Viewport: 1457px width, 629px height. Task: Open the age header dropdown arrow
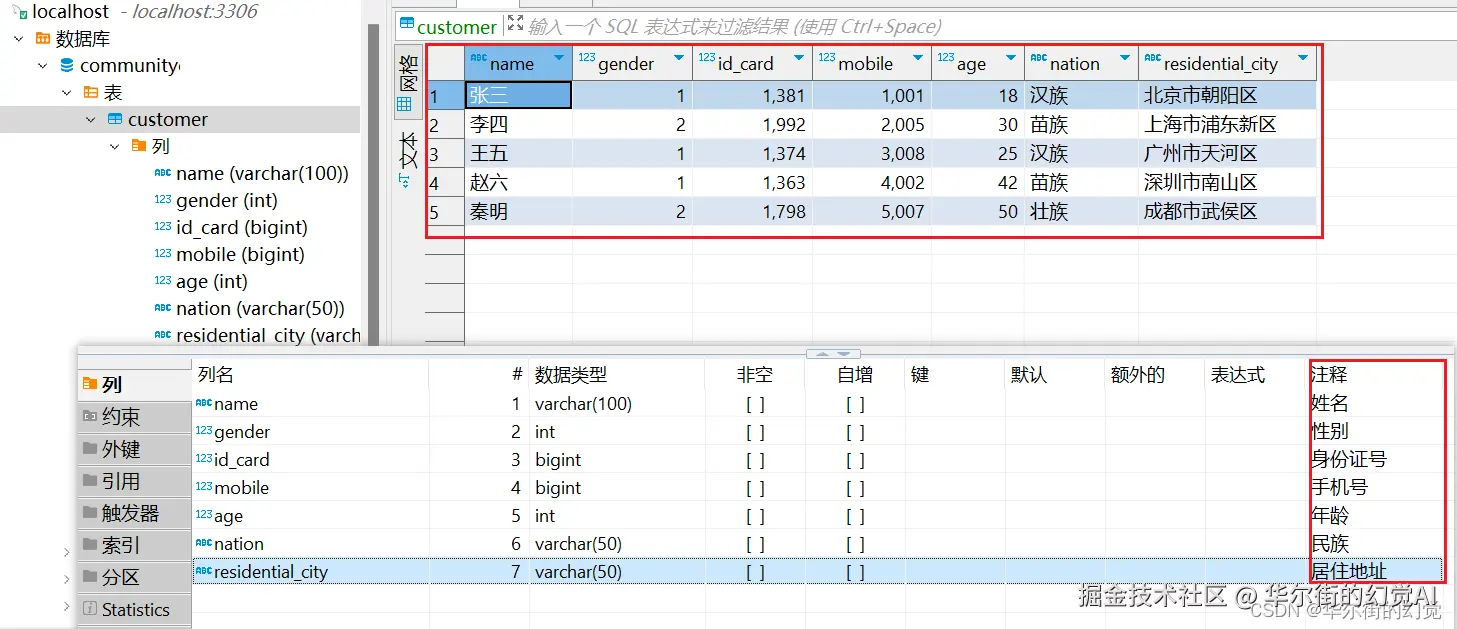tap(1010, 59)
